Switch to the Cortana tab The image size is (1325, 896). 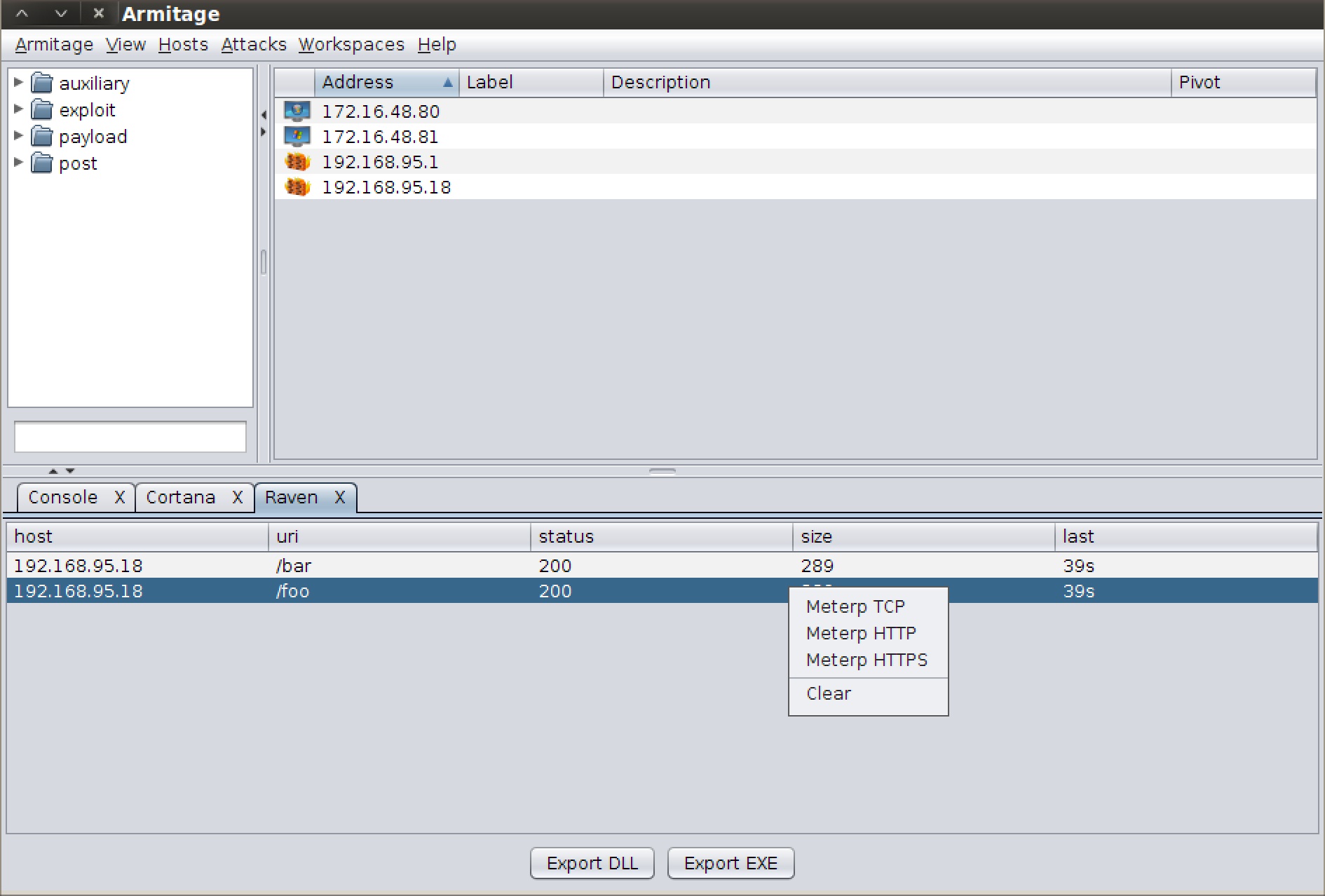[180, 497]
